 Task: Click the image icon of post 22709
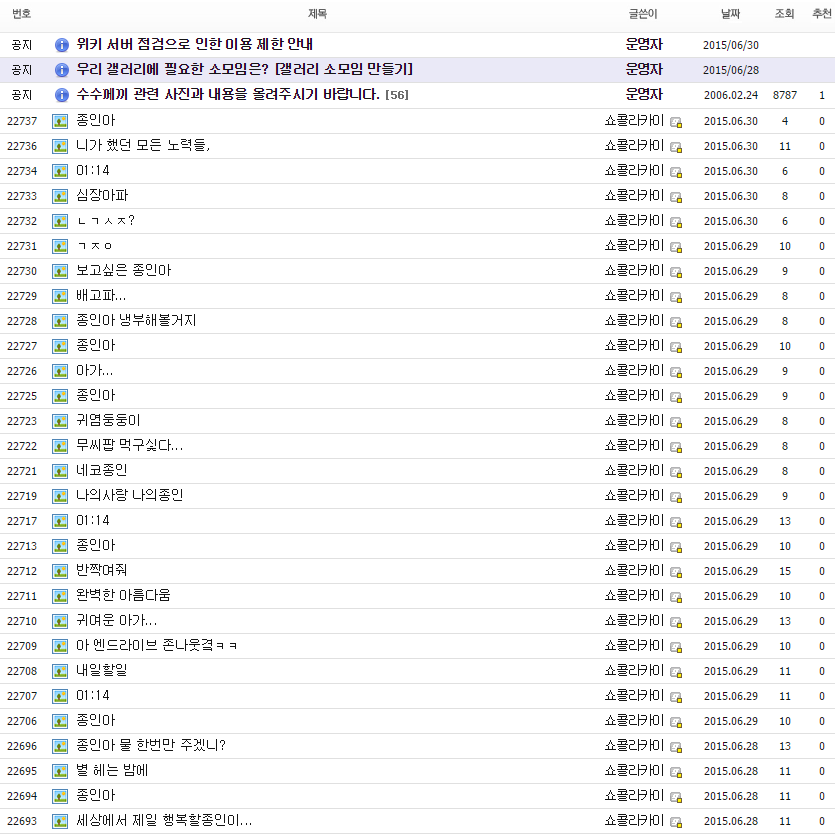point(60,646)
